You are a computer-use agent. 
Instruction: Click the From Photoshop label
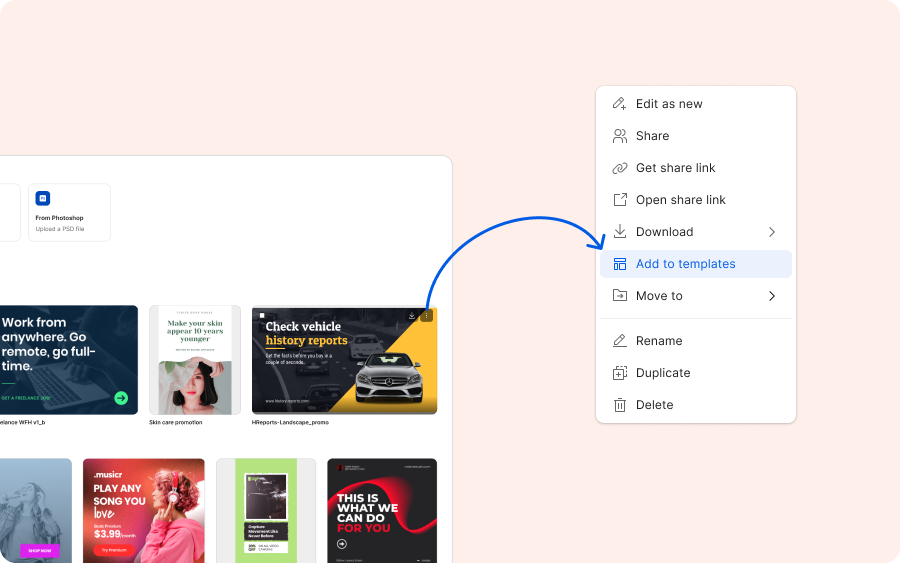point(59,218)
